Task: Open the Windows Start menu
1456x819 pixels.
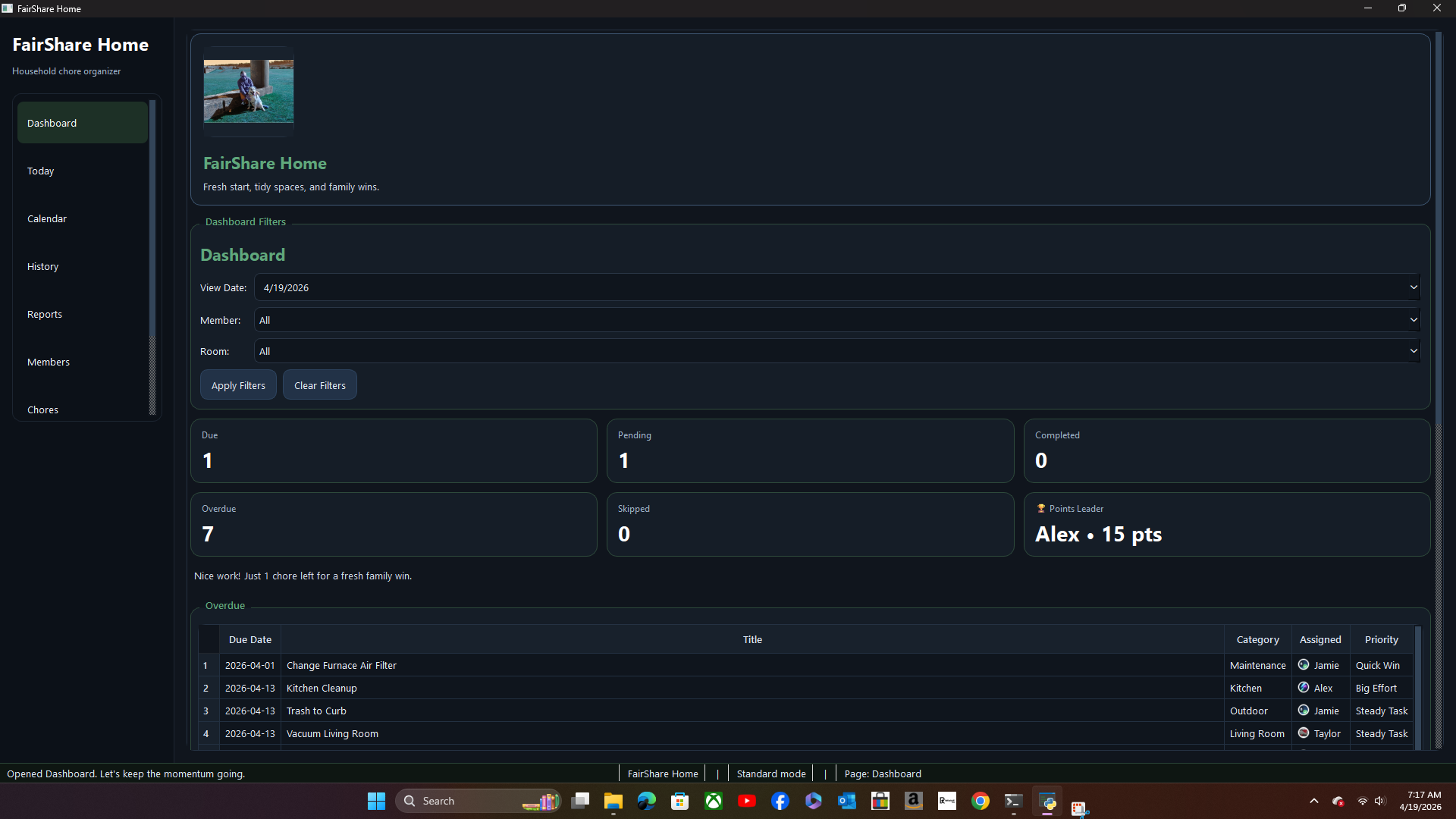Action: (x=375, y=801)
